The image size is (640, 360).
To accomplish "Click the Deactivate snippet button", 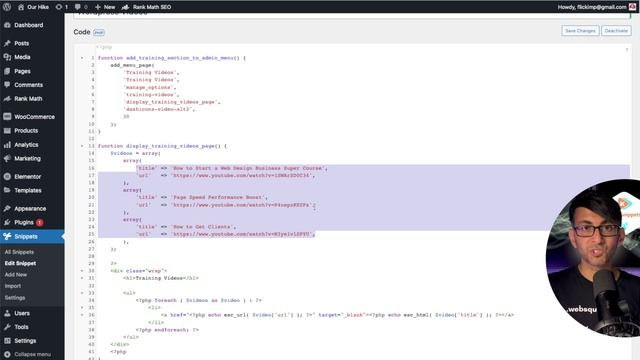I will tap(616, 31).
